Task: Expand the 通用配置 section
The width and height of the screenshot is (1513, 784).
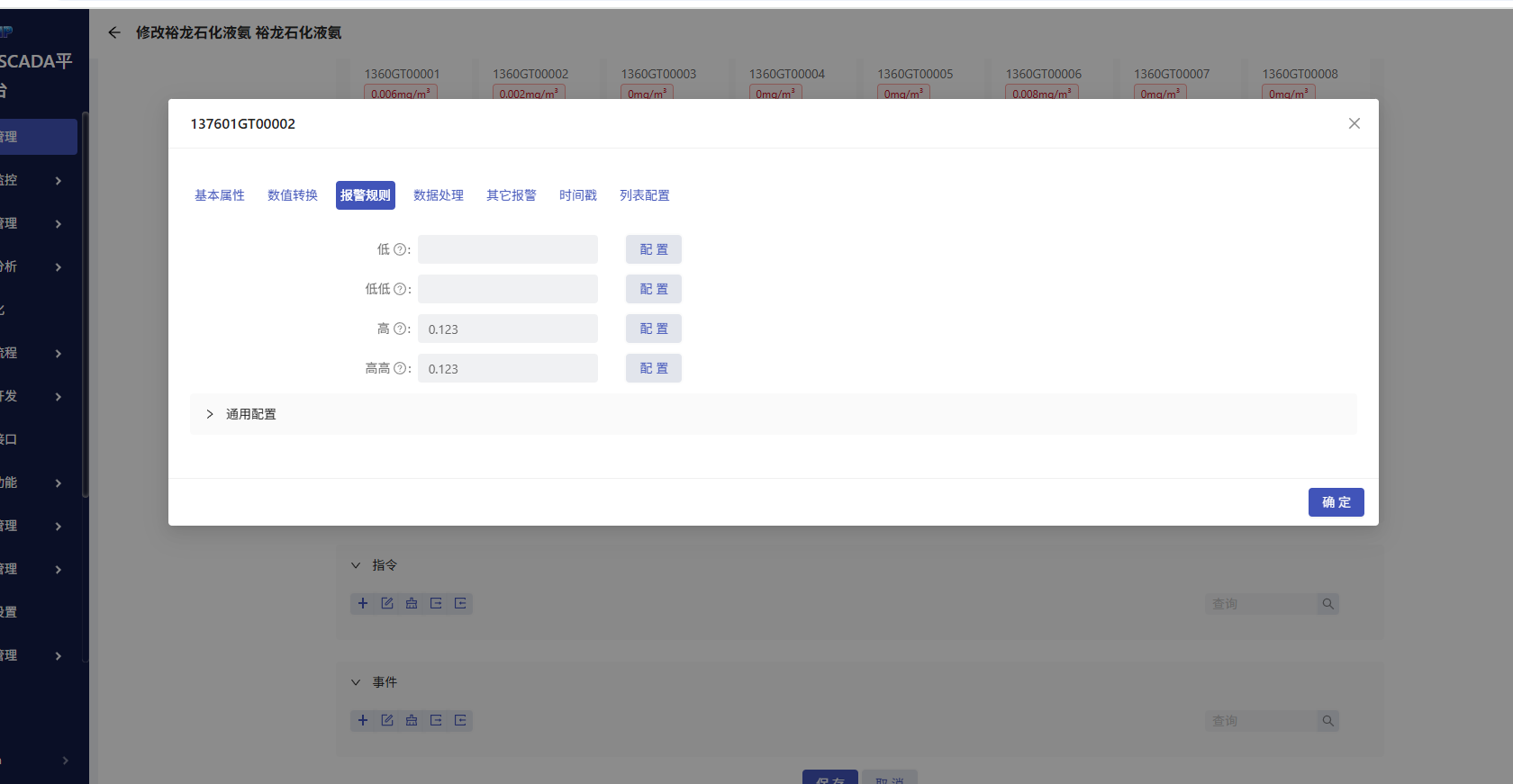Action: (x=773, y=414)
